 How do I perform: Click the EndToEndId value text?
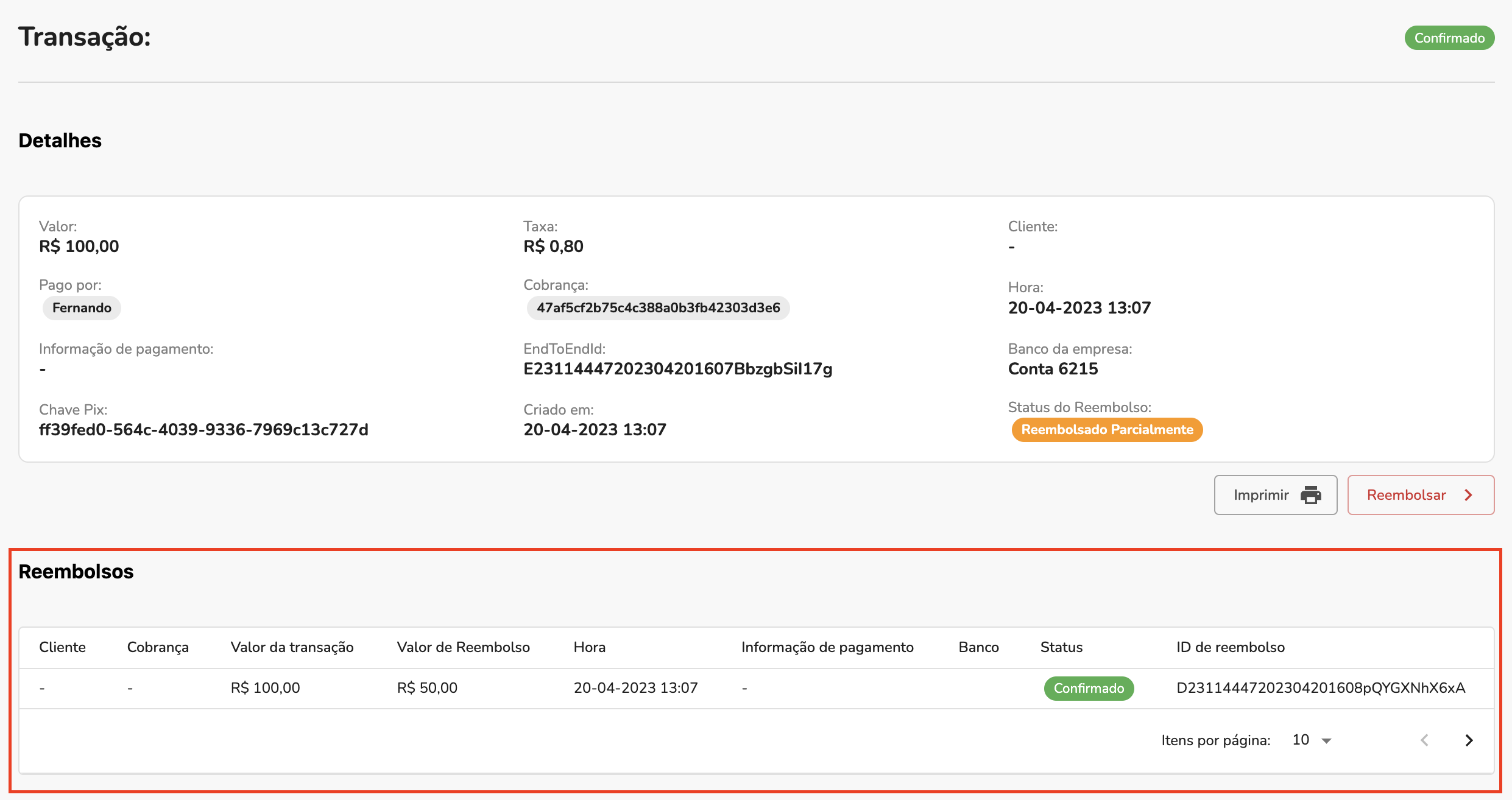677,369
